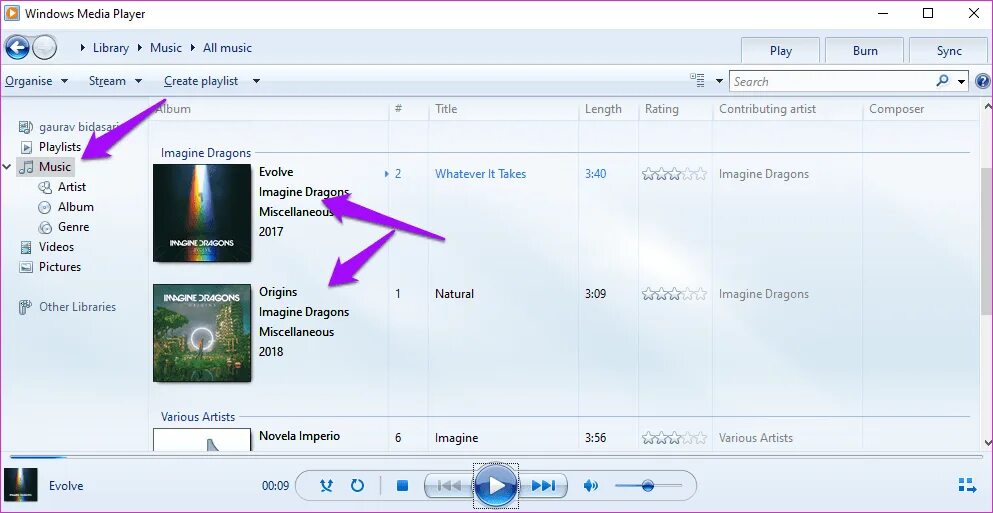Click the view options icon

(x=697, y=80)
